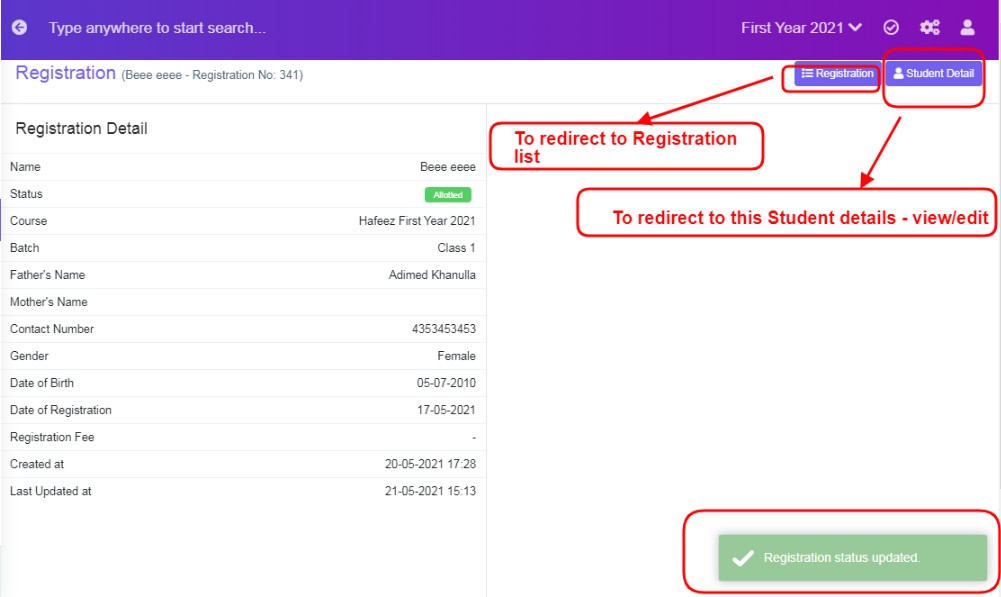Open the First Year 2021 dropdown

click(x=801, y=28)
